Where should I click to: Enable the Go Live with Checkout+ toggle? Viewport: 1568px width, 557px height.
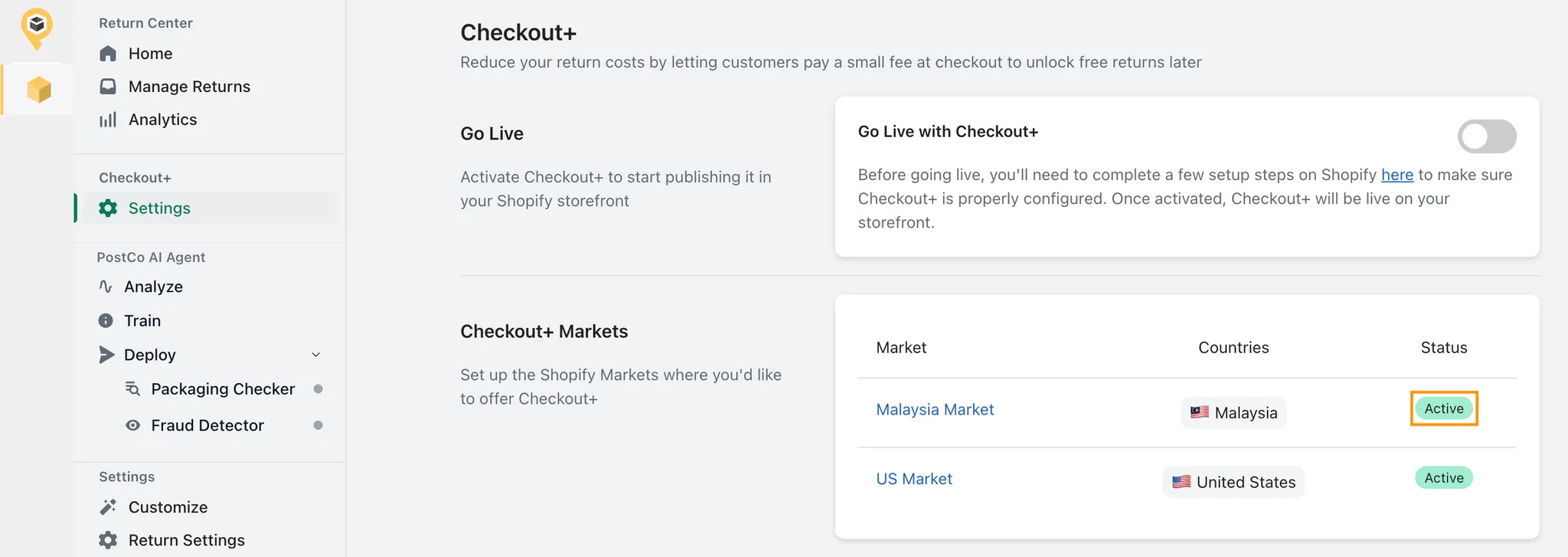point(1486,136)
